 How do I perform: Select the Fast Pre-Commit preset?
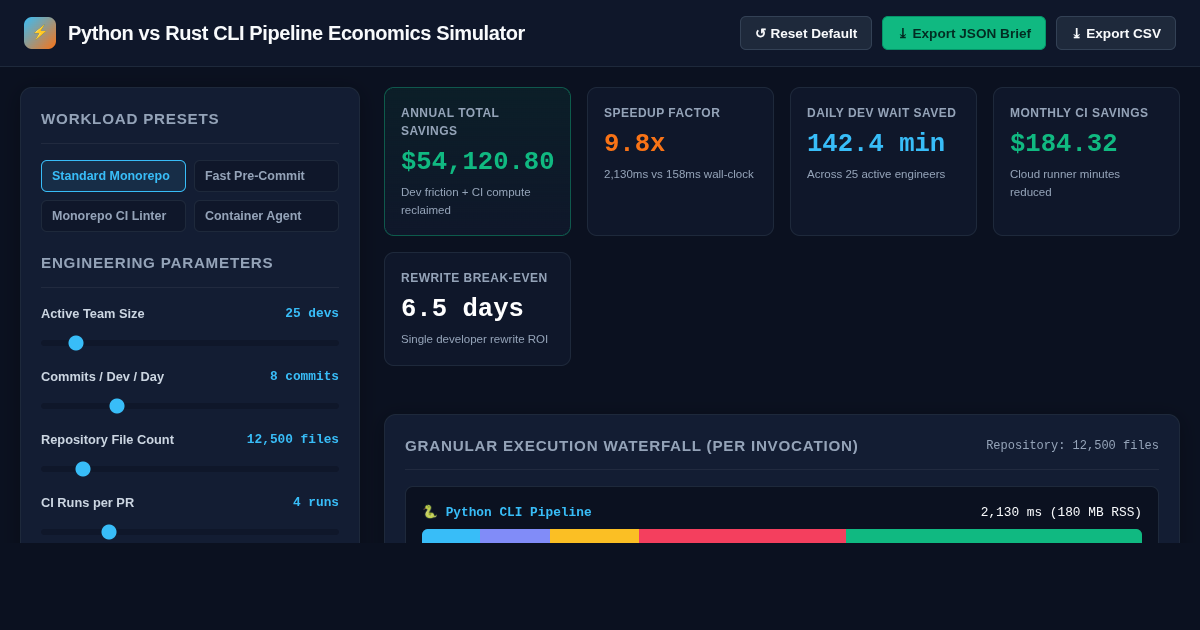pyautogui.click(x=266, y=176)
